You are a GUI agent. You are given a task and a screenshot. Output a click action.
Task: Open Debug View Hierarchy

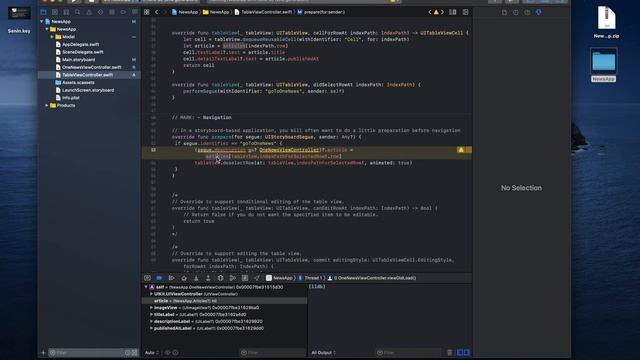pos(220,278)
